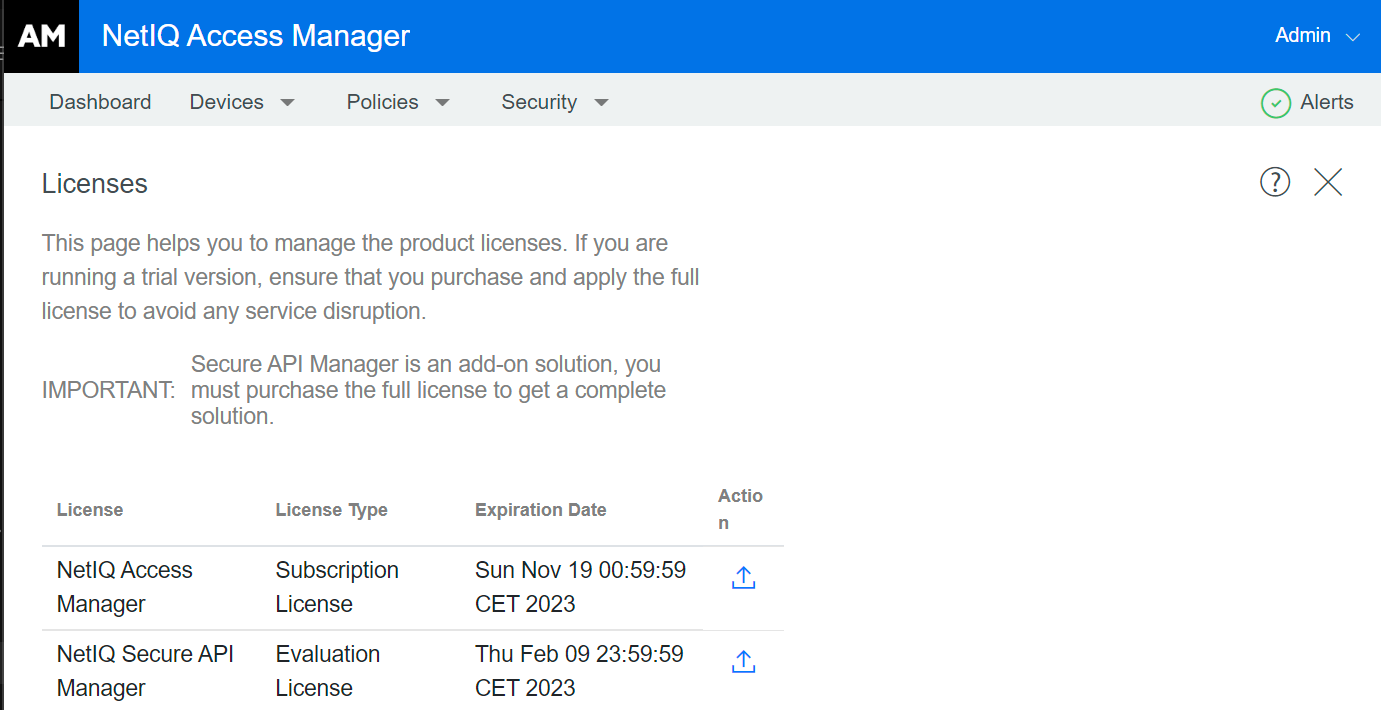Select the NetIQ Secure API Manager row
The height and width of the screenshot is (710, 1381).
[x=145, y=670]
